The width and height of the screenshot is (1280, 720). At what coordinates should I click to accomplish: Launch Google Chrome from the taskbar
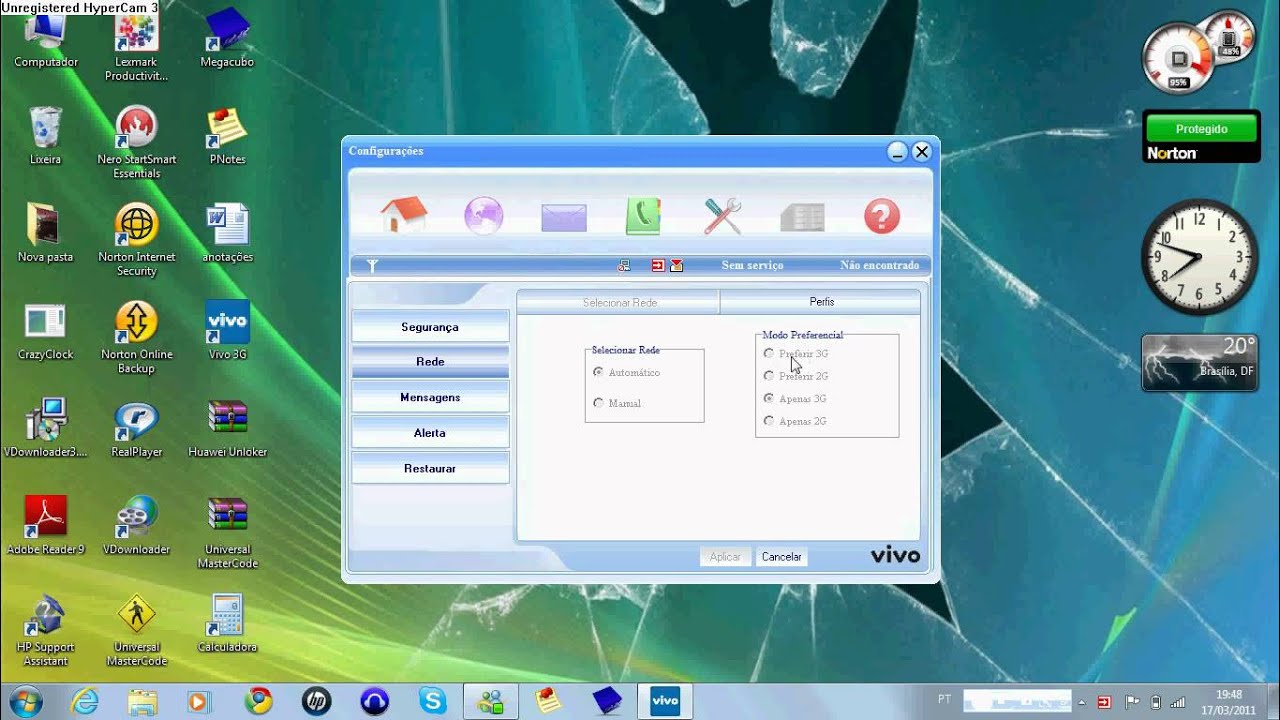coord(259,702)
